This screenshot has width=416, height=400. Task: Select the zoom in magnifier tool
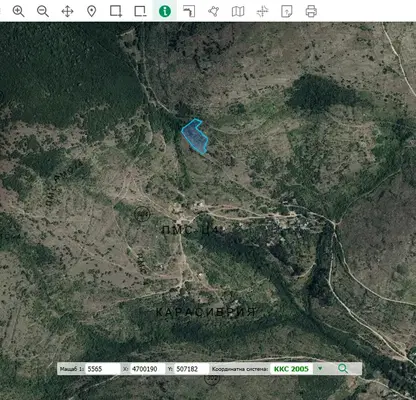(18, 11)
